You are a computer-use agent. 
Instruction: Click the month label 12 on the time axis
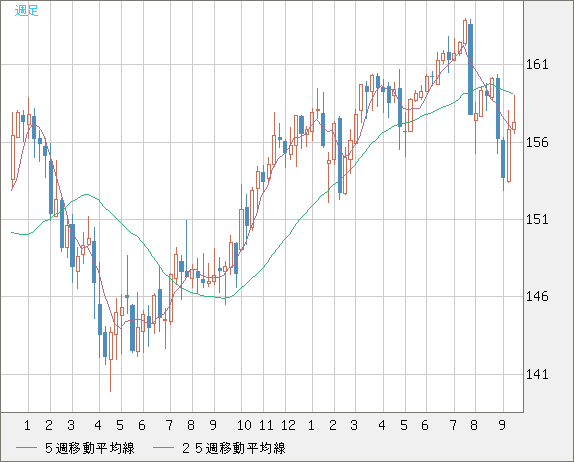pyautogui.click(x=288, y=425)
